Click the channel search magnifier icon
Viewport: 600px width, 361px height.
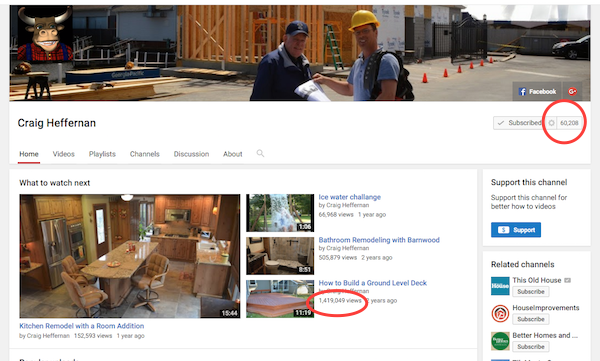(260, 154)
